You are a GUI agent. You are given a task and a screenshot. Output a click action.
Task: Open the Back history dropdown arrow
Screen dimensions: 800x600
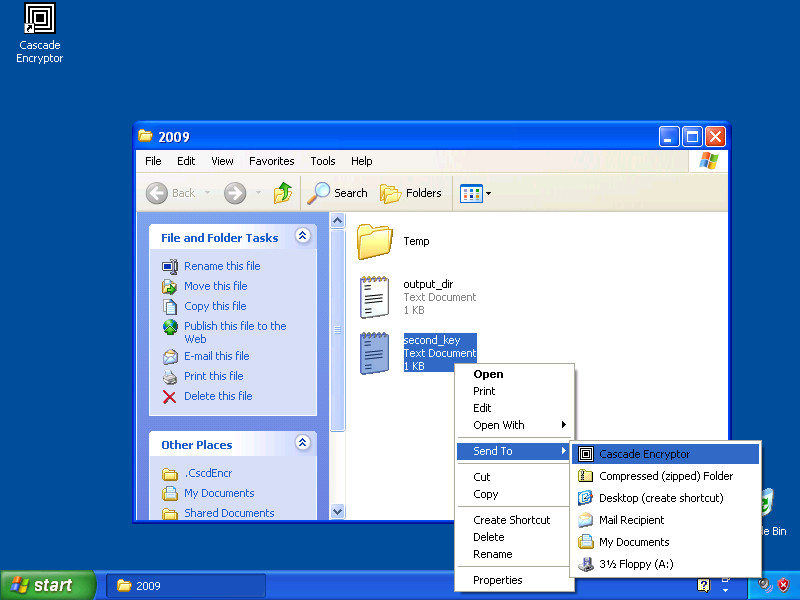pyautogui.click(x=208, y=193)
